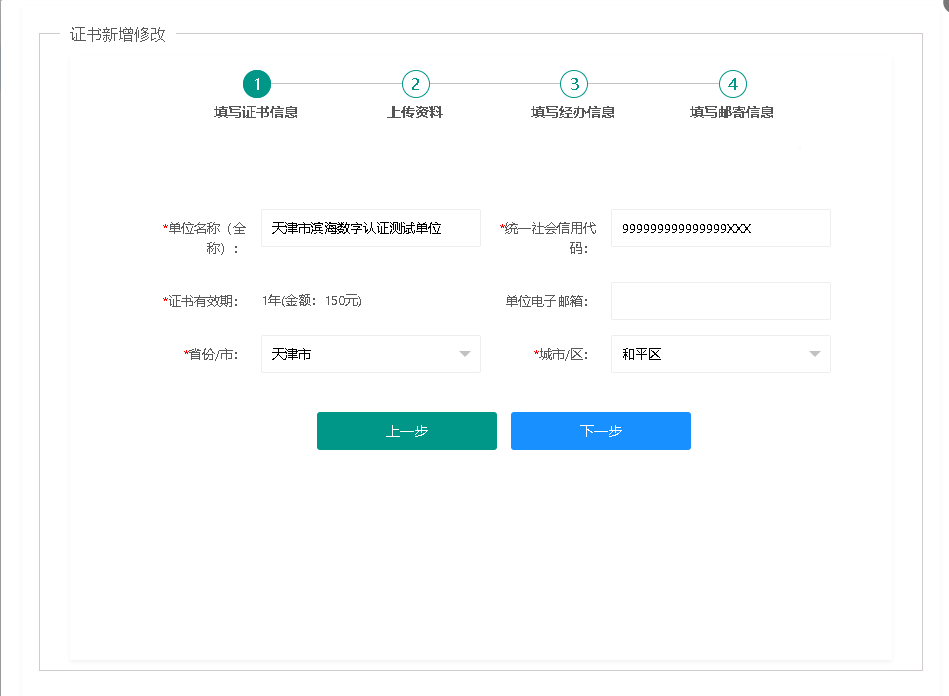Click the 上传资料 step label
The width and height of the screenshot is (949, 696).
click(415, 112)
